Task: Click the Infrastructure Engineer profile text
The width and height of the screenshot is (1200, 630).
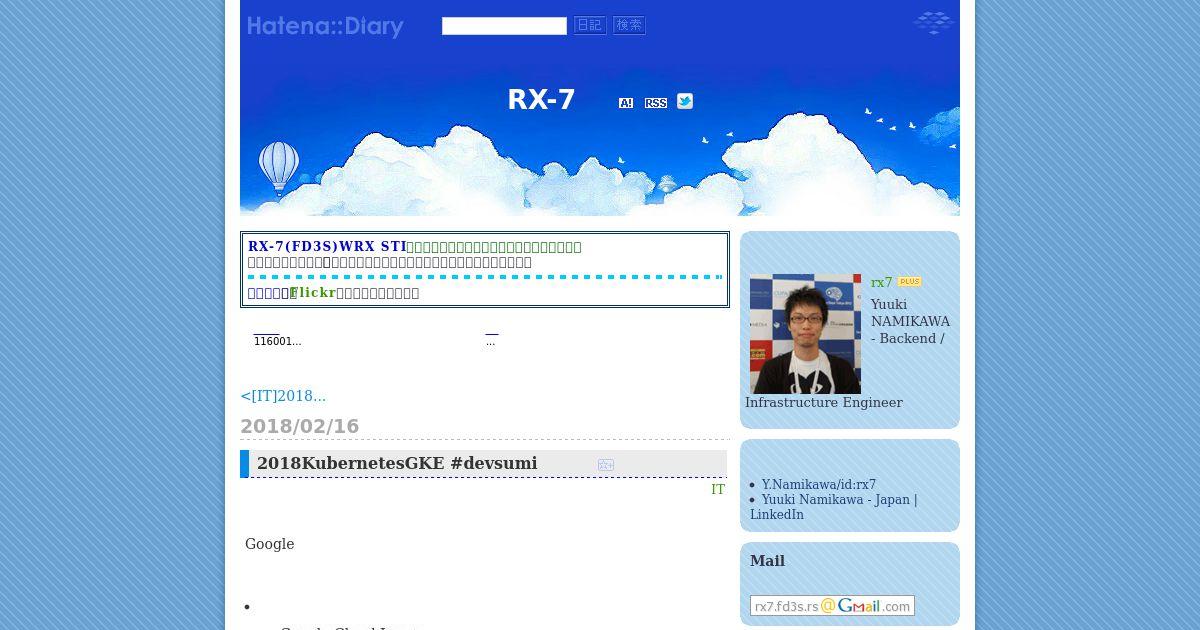Action: (824, 403)
